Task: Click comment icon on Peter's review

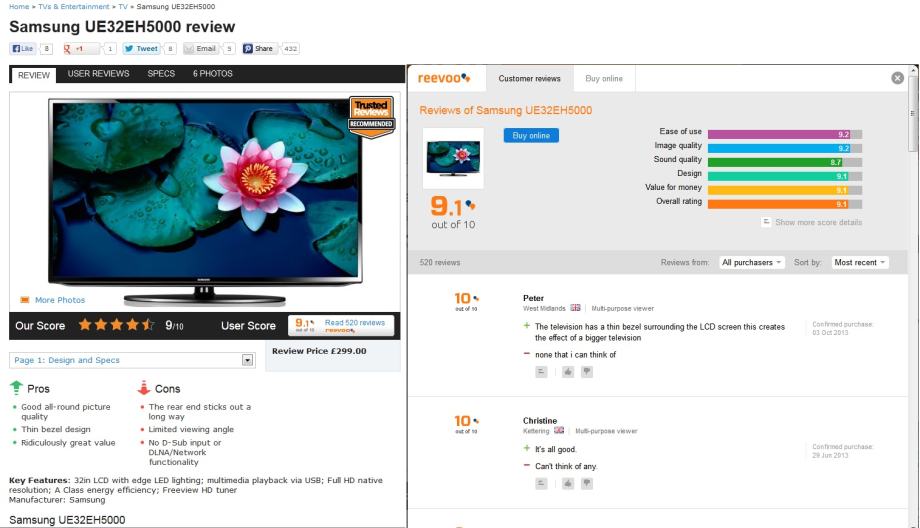Action: pyautogui.click(x=541, y=372)
